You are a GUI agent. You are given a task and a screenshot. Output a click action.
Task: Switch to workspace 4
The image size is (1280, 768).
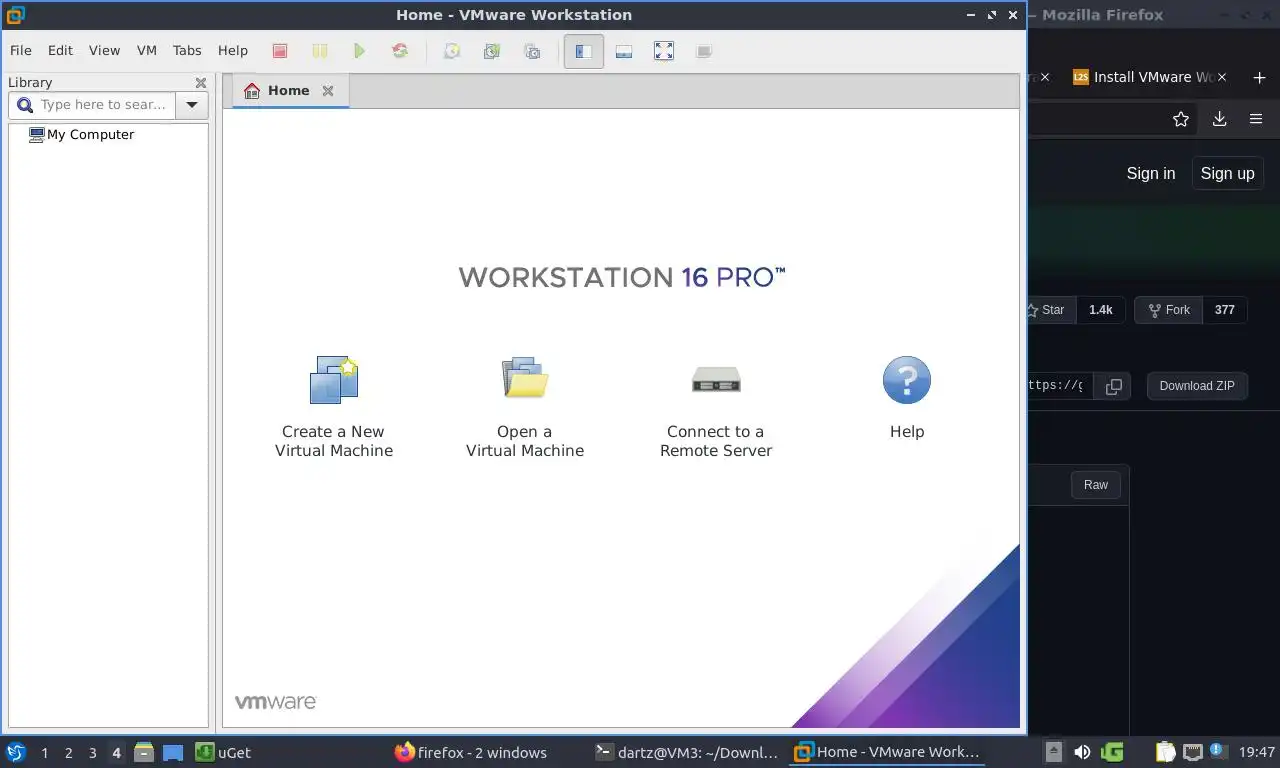[116, 753]
